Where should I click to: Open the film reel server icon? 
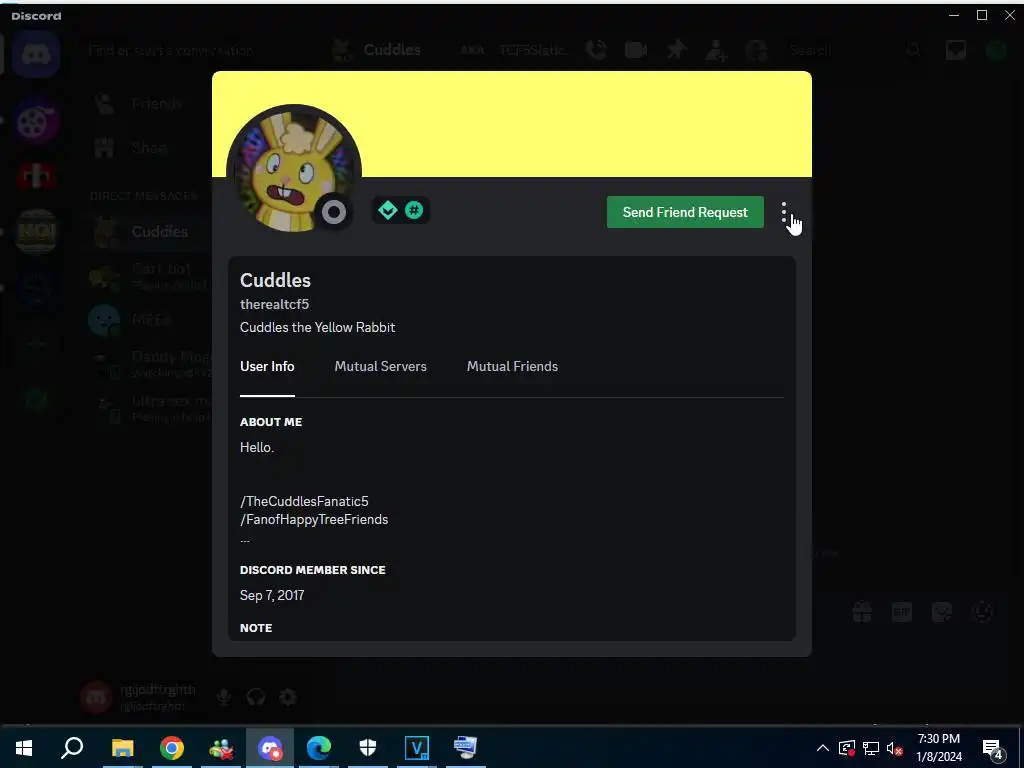point(36,121)
